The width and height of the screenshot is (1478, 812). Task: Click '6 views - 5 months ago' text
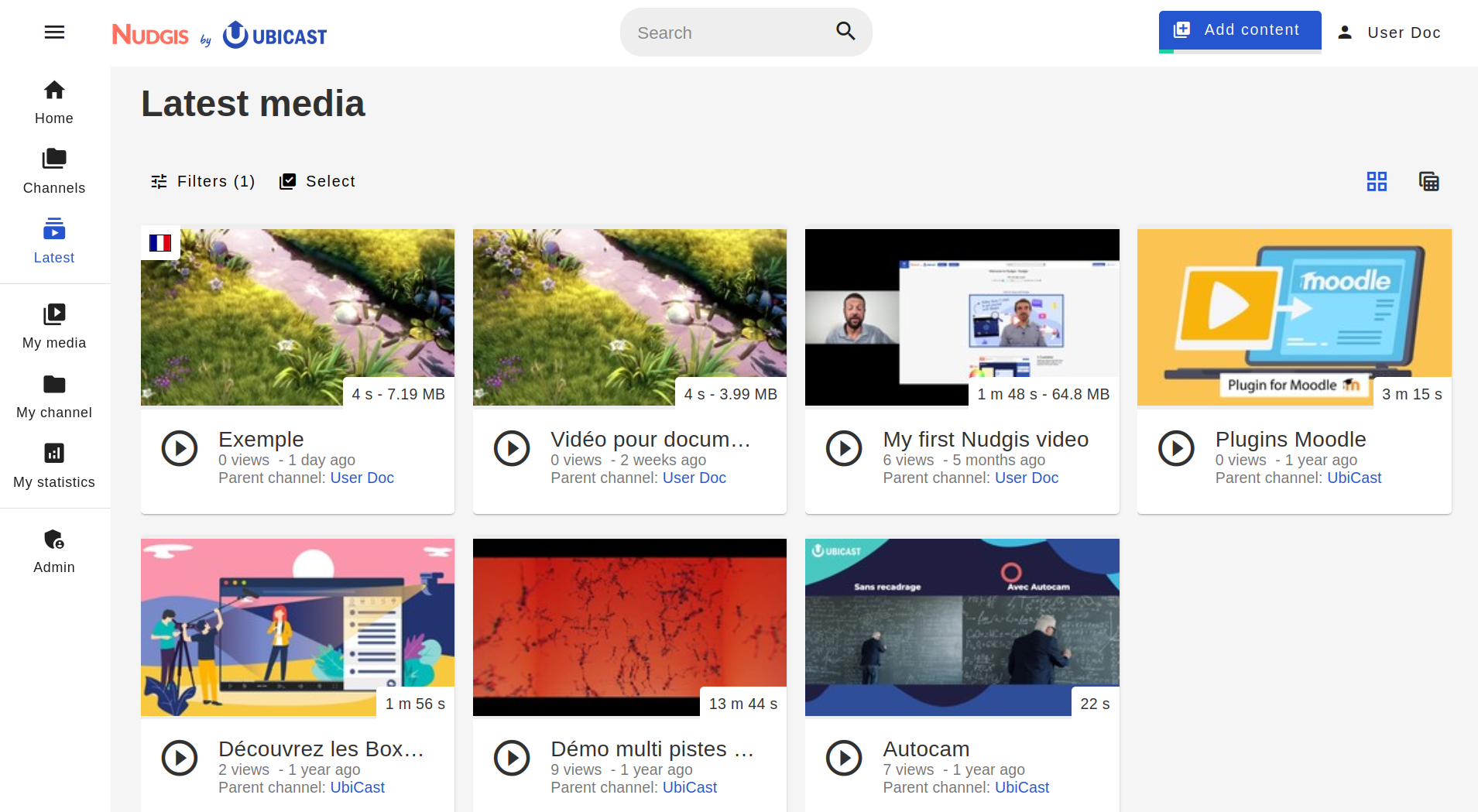964,460
